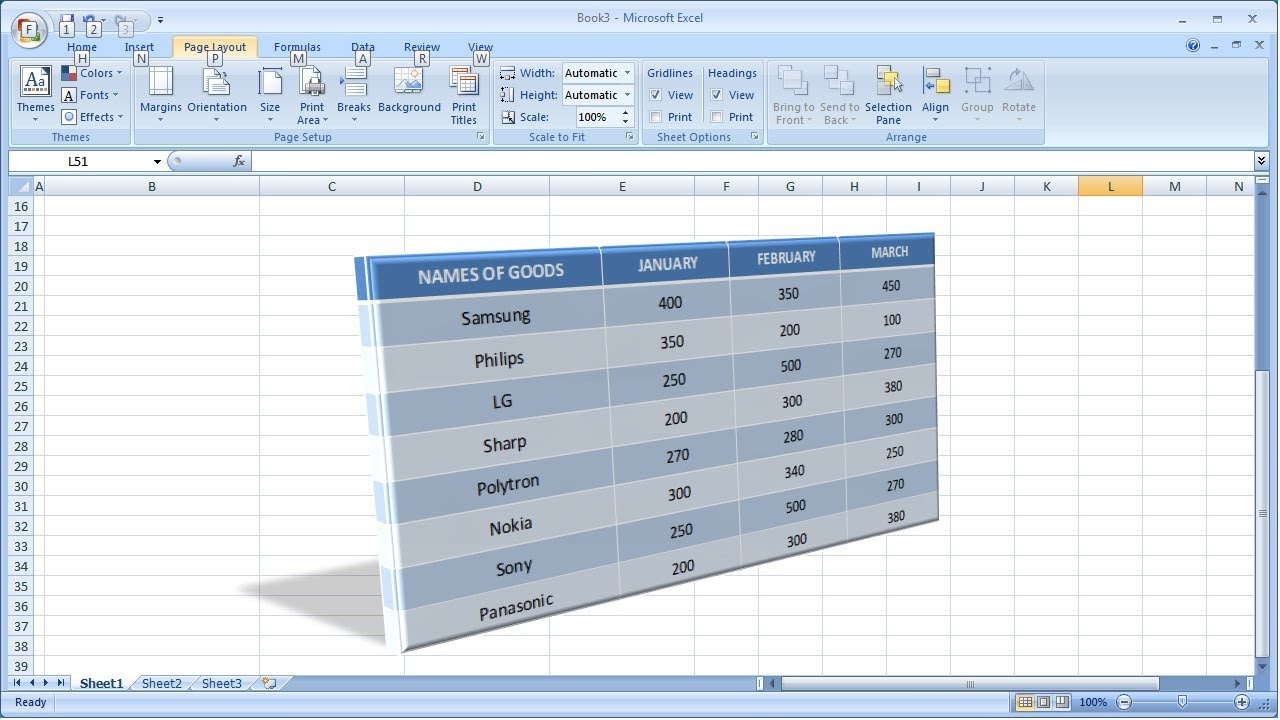Switch to the Sheet2 tab
1280x720 pixels.
point(162,684)
